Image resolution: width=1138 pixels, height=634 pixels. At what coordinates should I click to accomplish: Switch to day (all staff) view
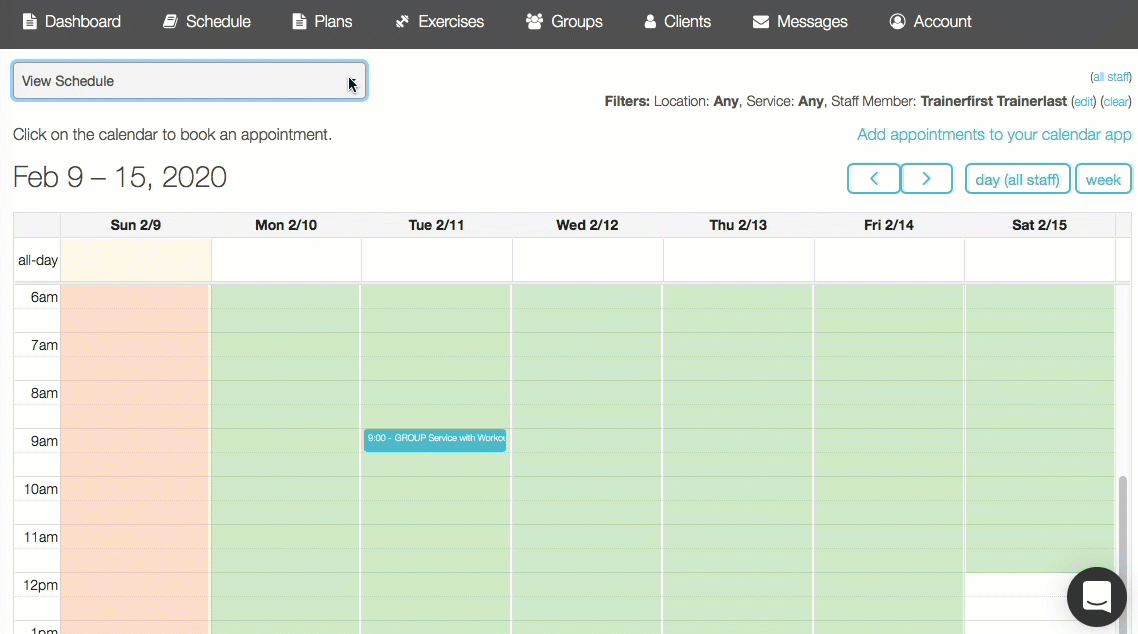tap(1018, 179)
